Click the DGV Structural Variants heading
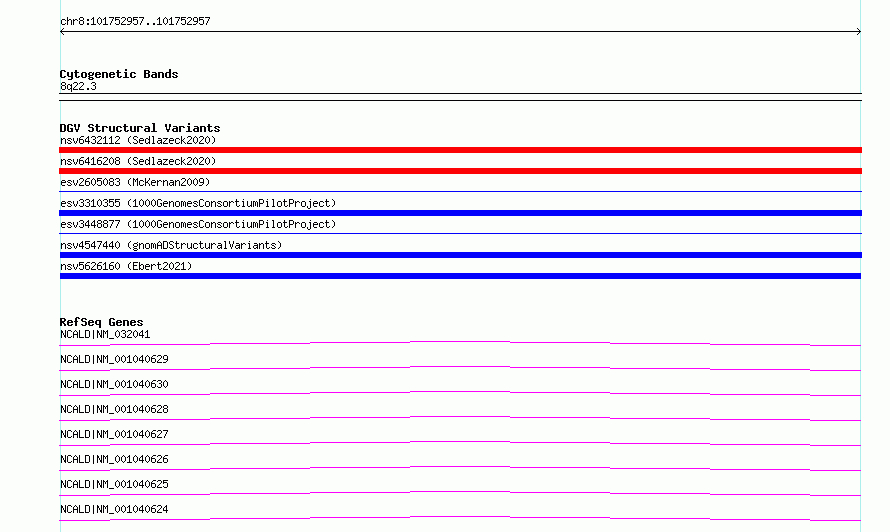Screen dimensions: 890x532 pos(140,128)
